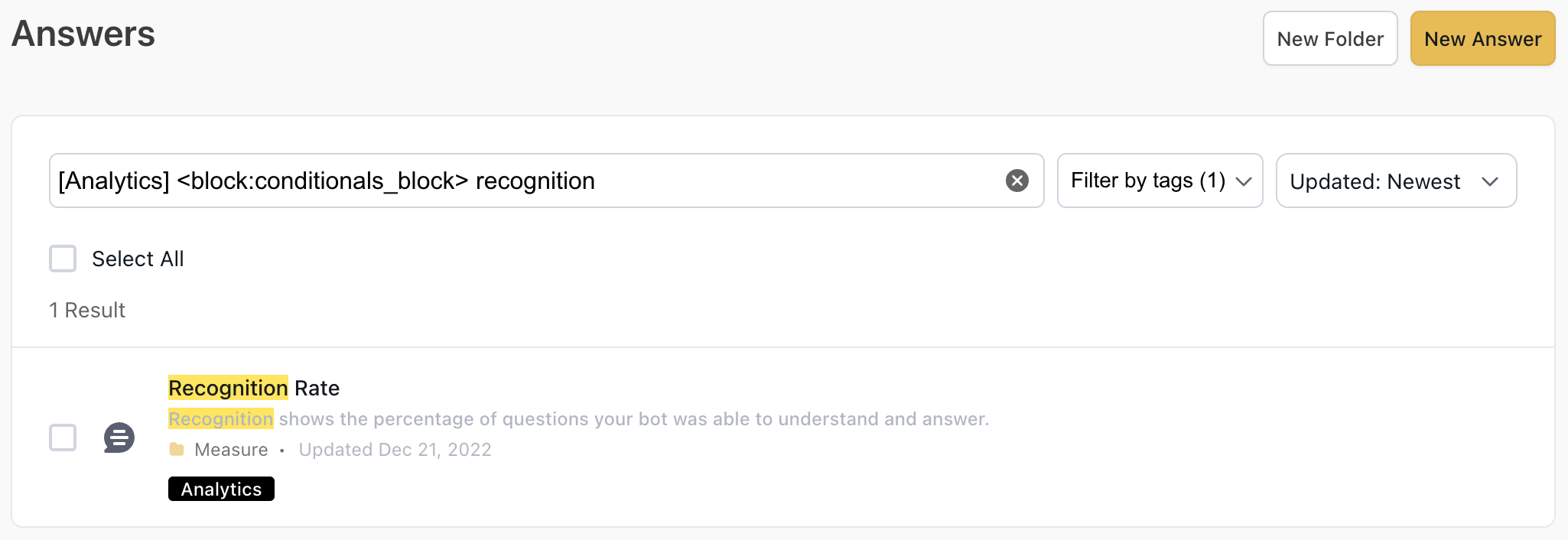Screen dimensions: 1568x540
Task: Click the Updated Dec 21, 2022 date
Action: [x=395, y=450]
